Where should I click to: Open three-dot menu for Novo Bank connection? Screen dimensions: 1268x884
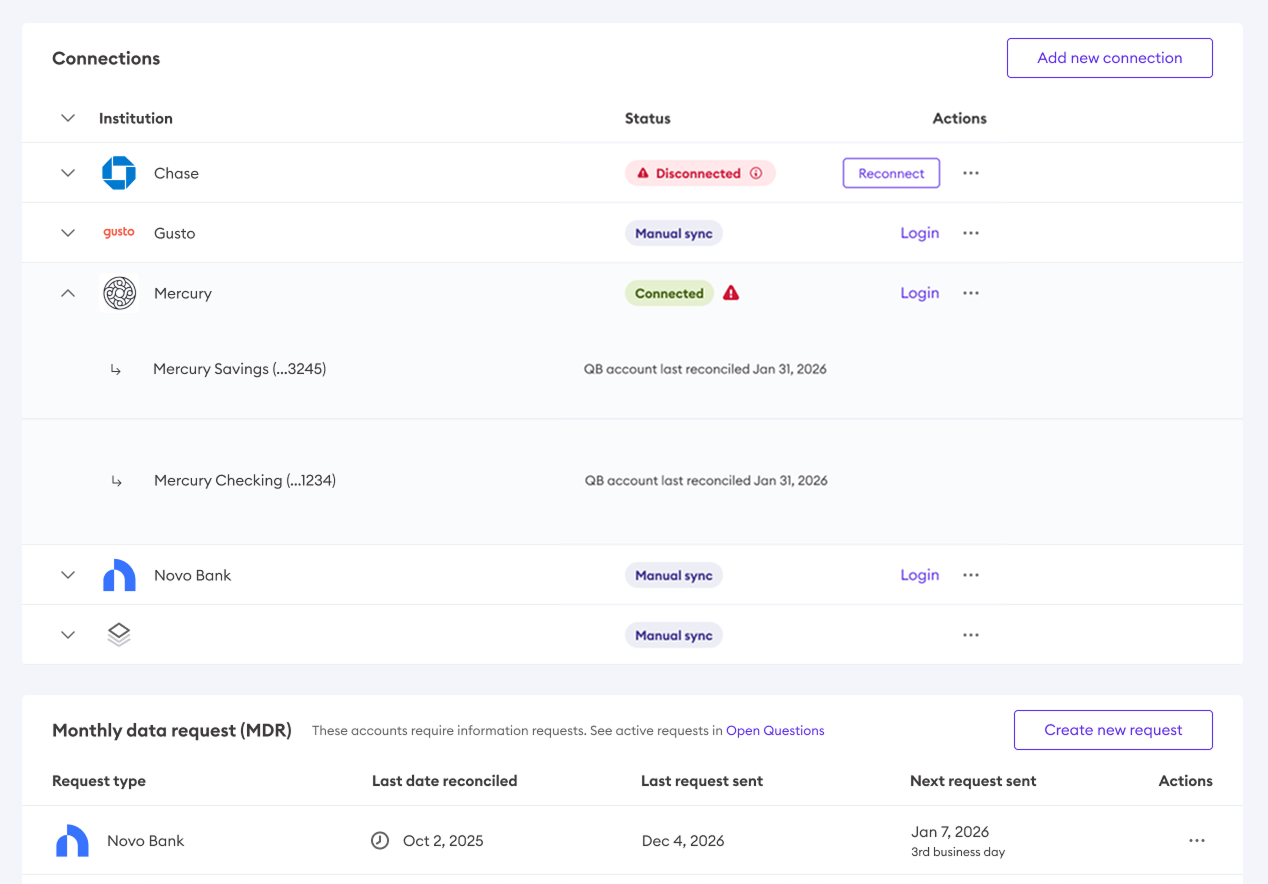coord(971,575)
